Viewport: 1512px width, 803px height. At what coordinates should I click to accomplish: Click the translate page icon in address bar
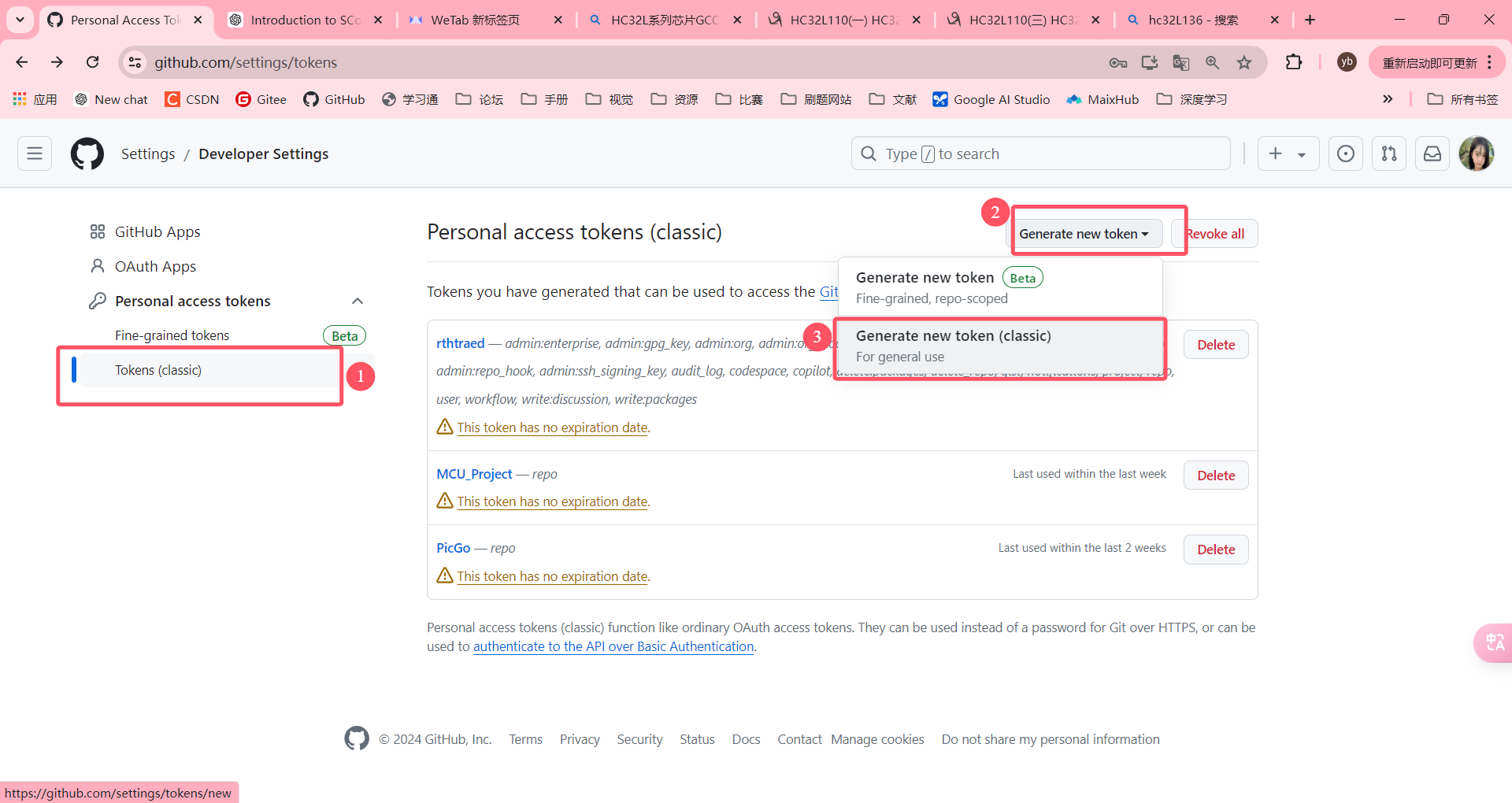tap(1181, 62)
